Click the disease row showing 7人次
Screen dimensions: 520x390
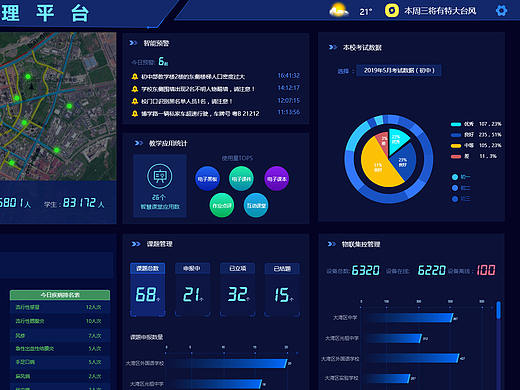point(60,335)
